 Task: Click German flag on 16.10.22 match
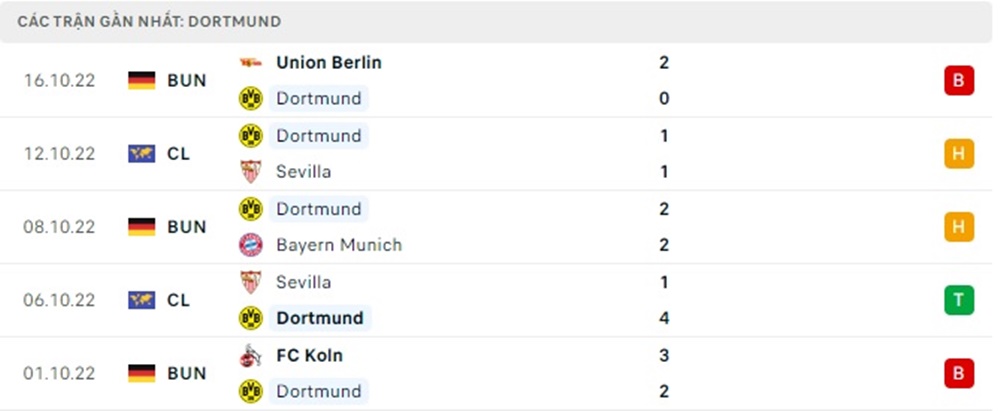pyautogui.click(x=142, y=80)
